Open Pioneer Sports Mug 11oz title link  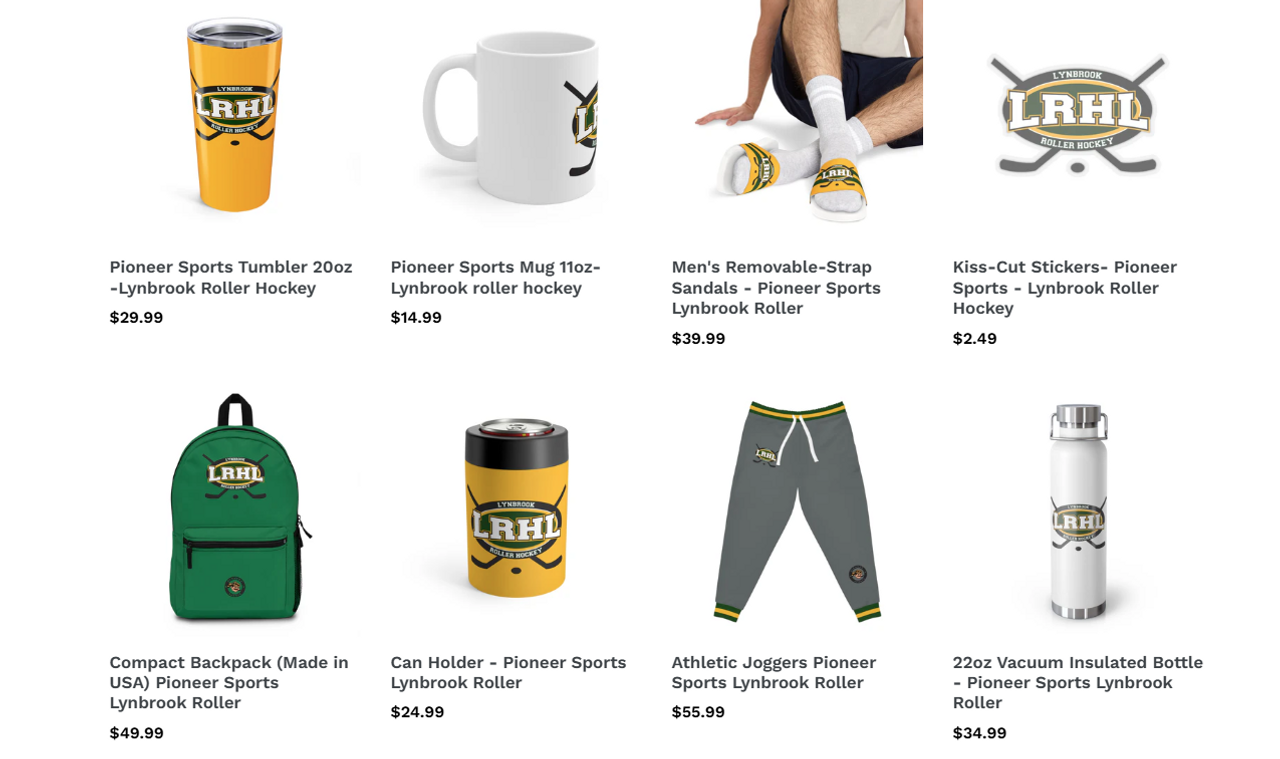496,278
